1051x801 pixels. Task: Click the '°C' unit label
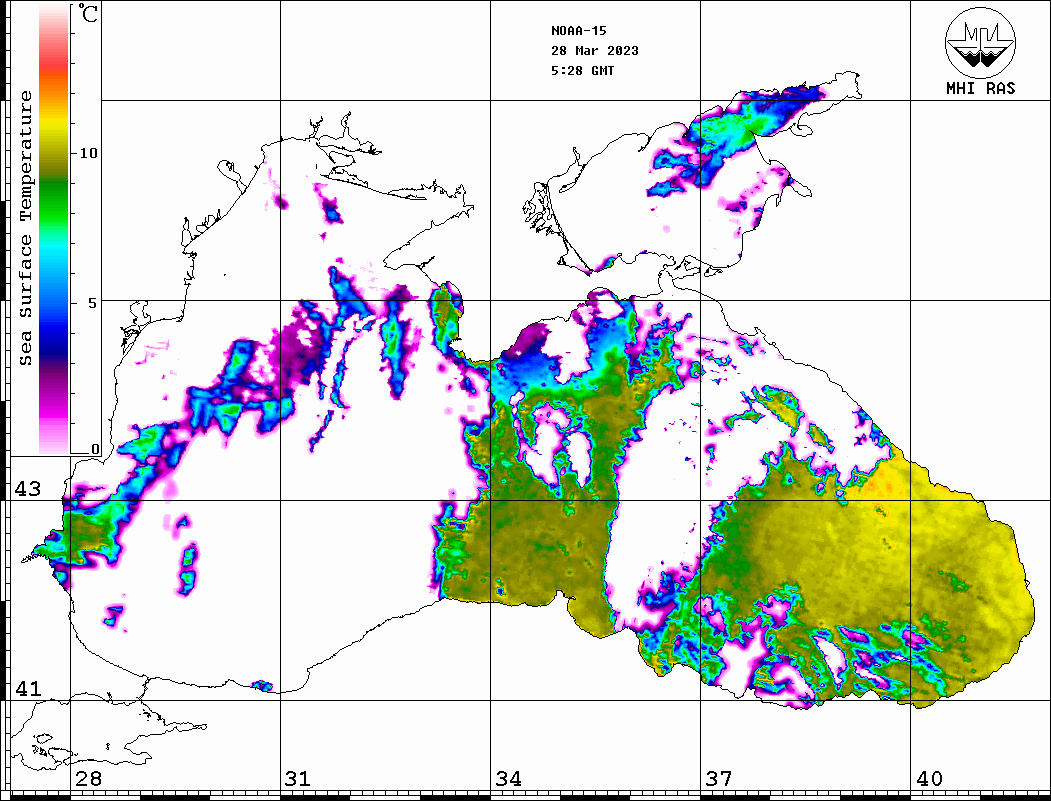88,13
